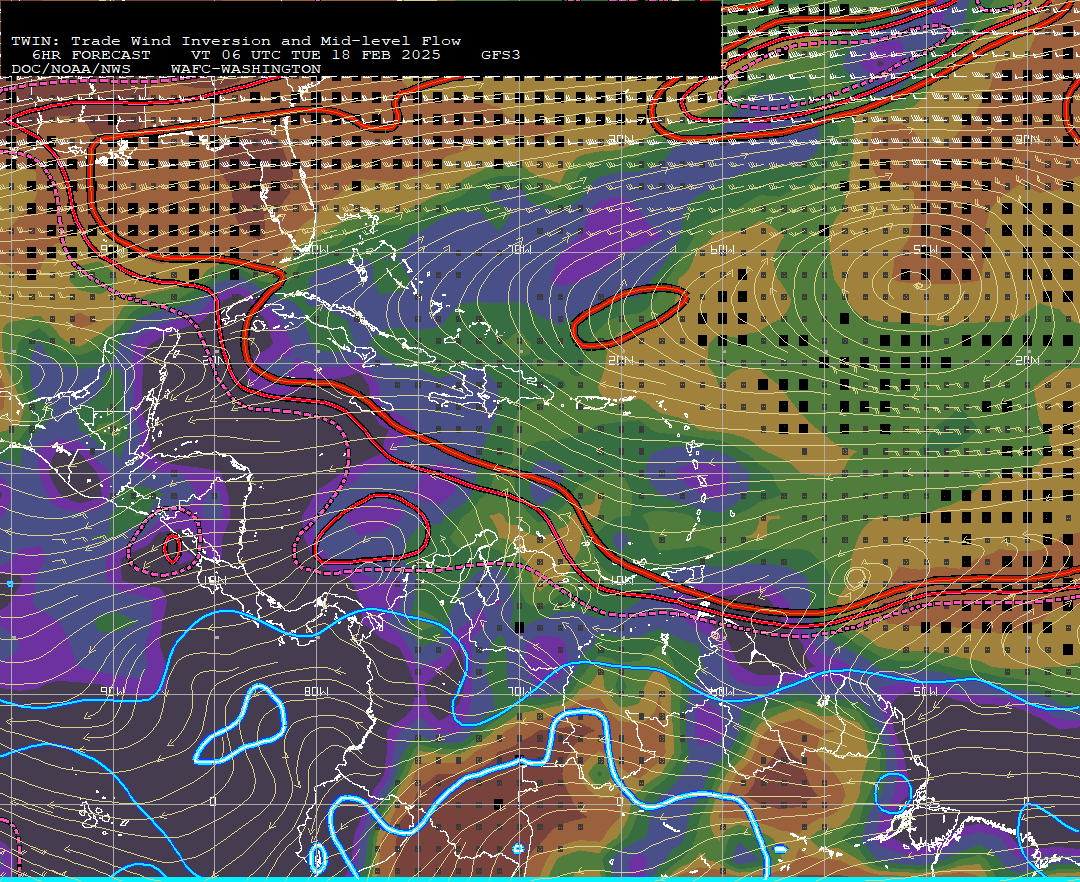The width and height of the screenshot is (1080, 882).
Task: Click the "60W" label on the upper longitude row
Action: pyautogui.click(x=723, y=249)
